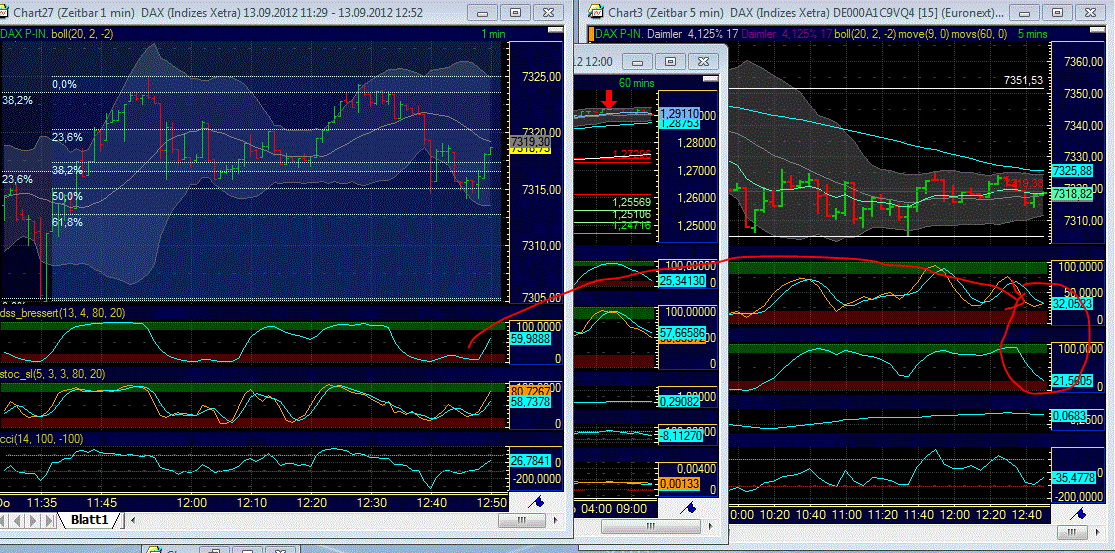
Task: Click the blue flag icon in Chart27
Action: pyautogui.click(x=538, y=502)
